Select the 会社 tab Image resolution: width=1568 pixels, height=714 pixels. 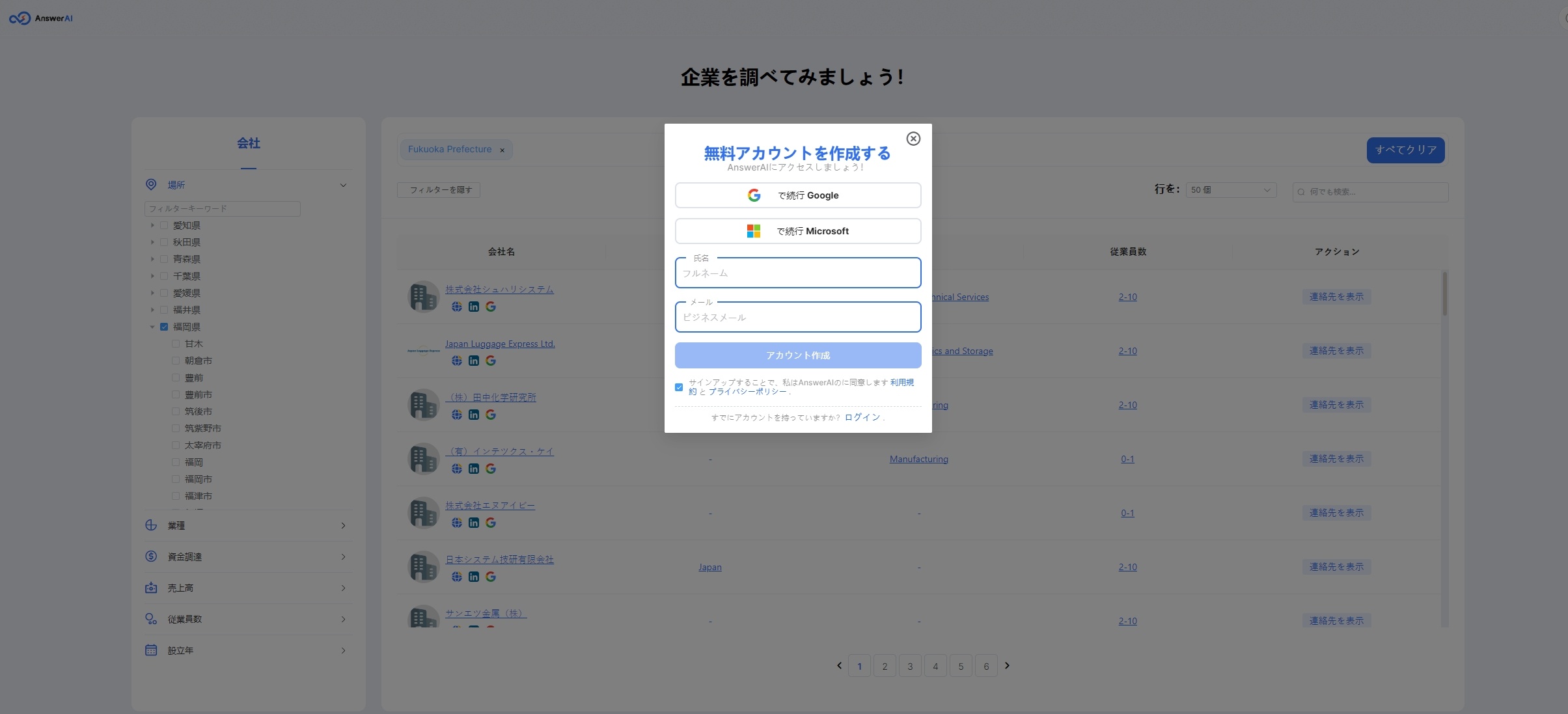[x=248, y=143]
